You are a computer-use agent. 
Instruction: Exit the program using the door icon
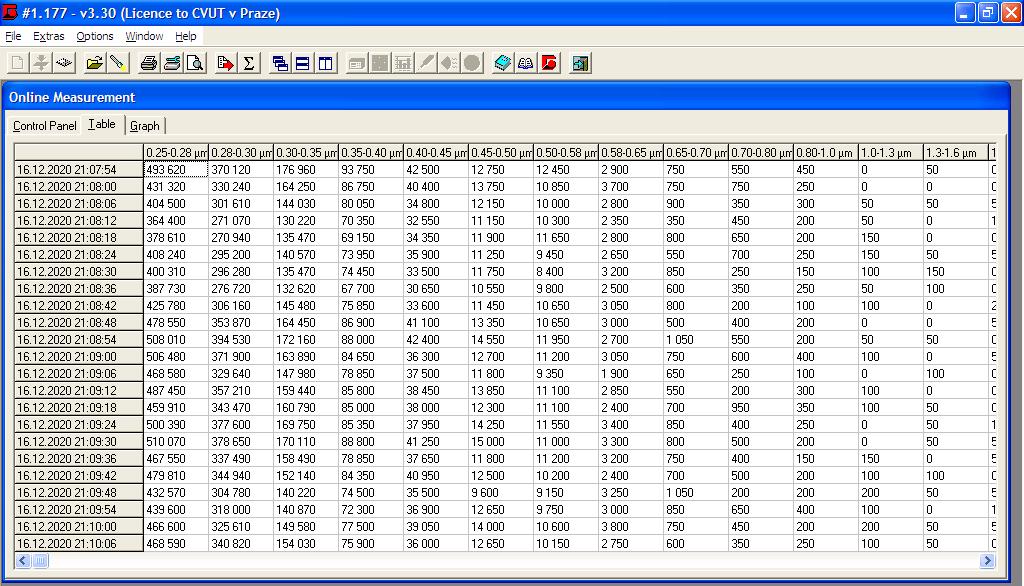point(580,63)
